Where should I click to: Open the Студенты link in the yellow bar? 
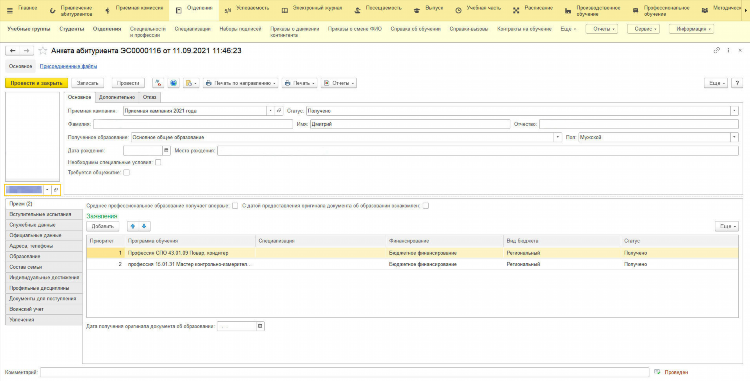pyautogui.click(x=72, y=29)
